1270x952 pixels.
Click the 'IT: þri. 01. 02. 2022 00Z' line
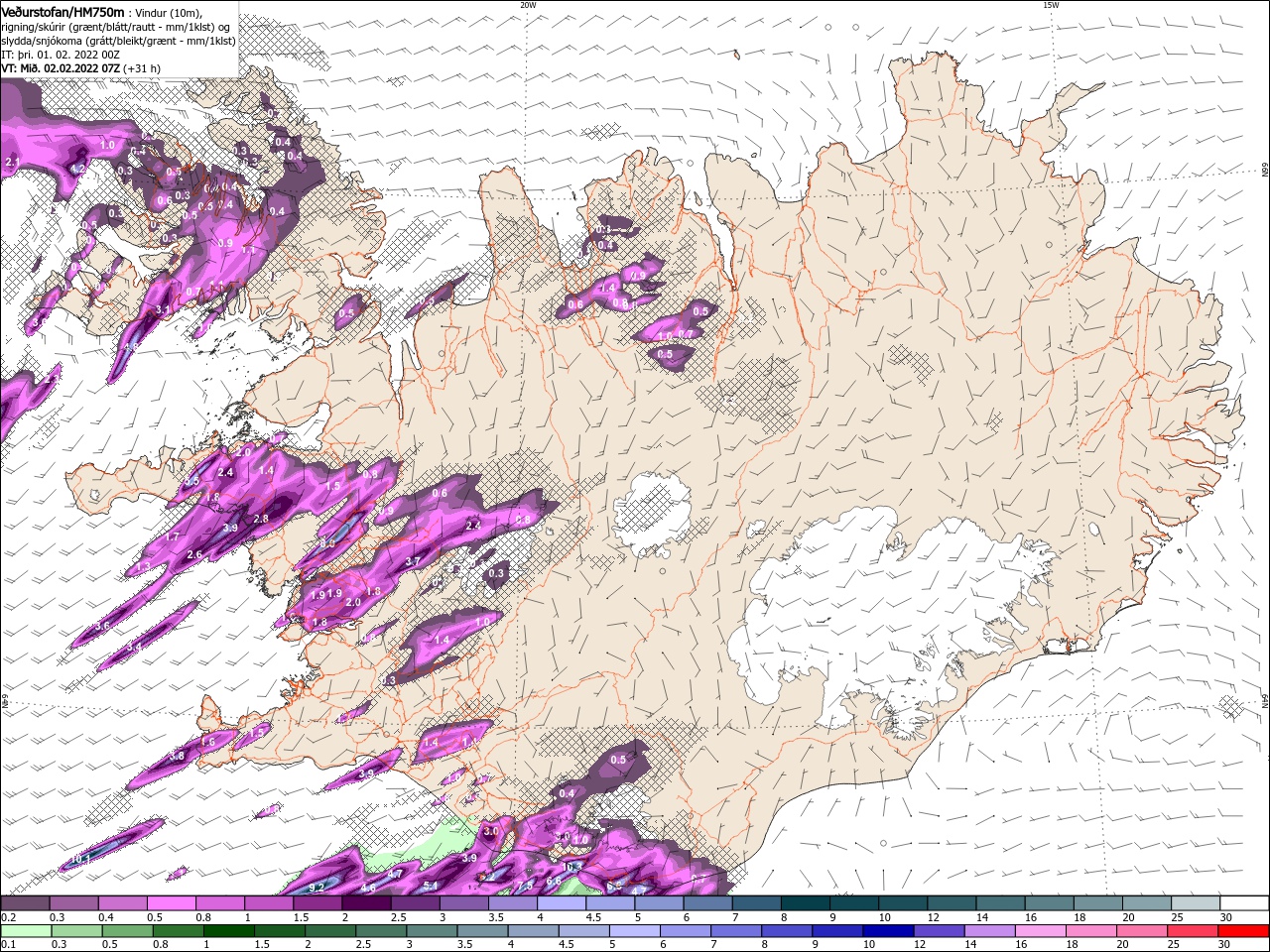tap(61, 55)
